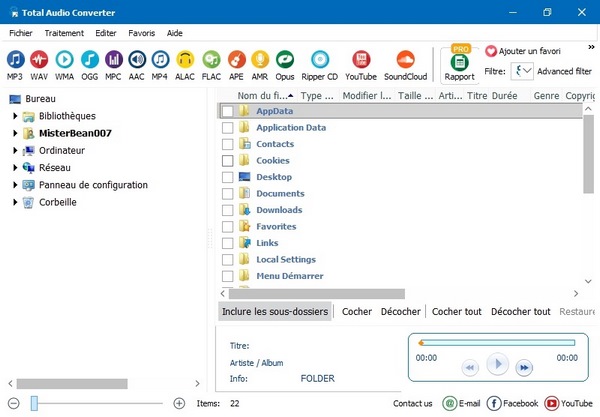Open the Filtre dropdown
Screen dimensions: 600x417
click(x=522, y=71)
